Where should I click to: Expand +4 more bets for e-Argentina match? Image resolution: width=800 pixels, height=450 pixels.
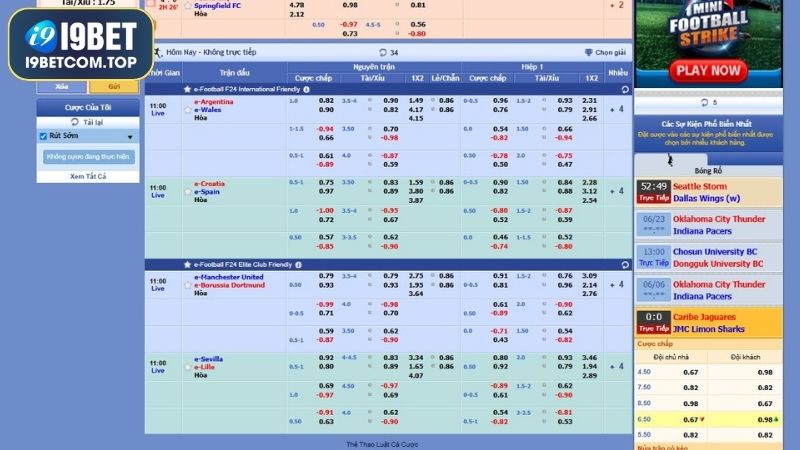click(x=619, y=109)
